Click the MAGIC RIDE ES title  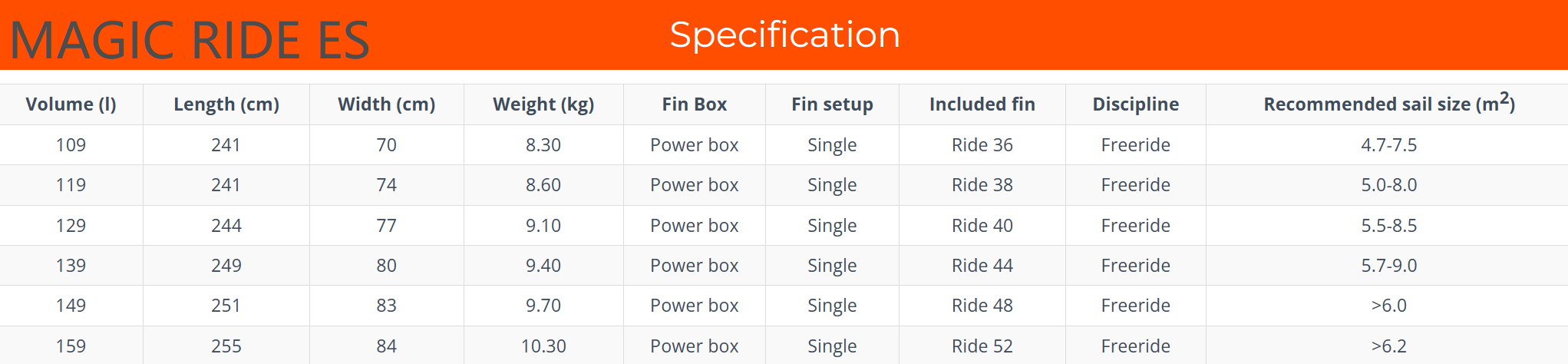[190, 40]
